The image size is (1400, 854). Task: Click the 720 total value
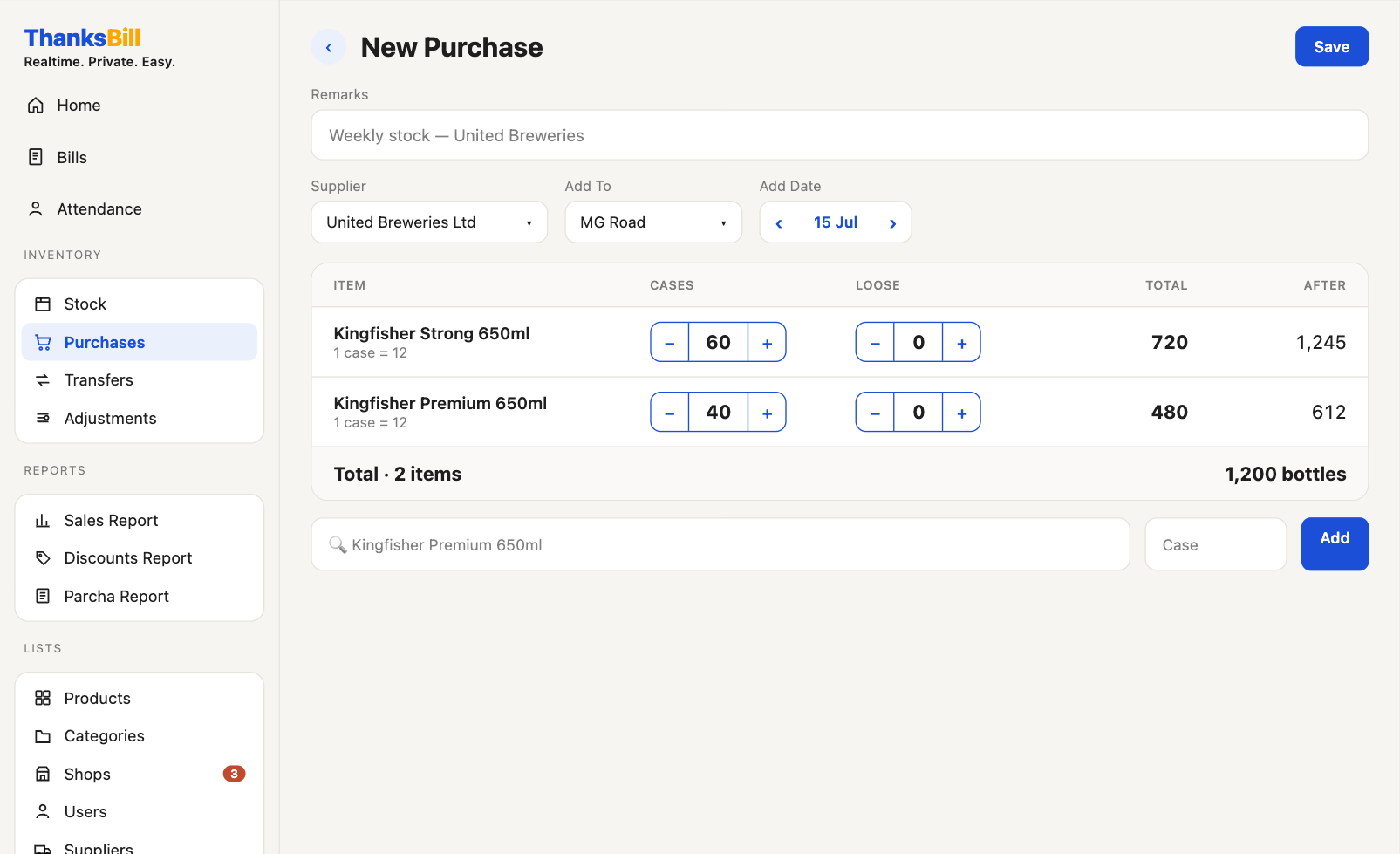click(1169, 343)
